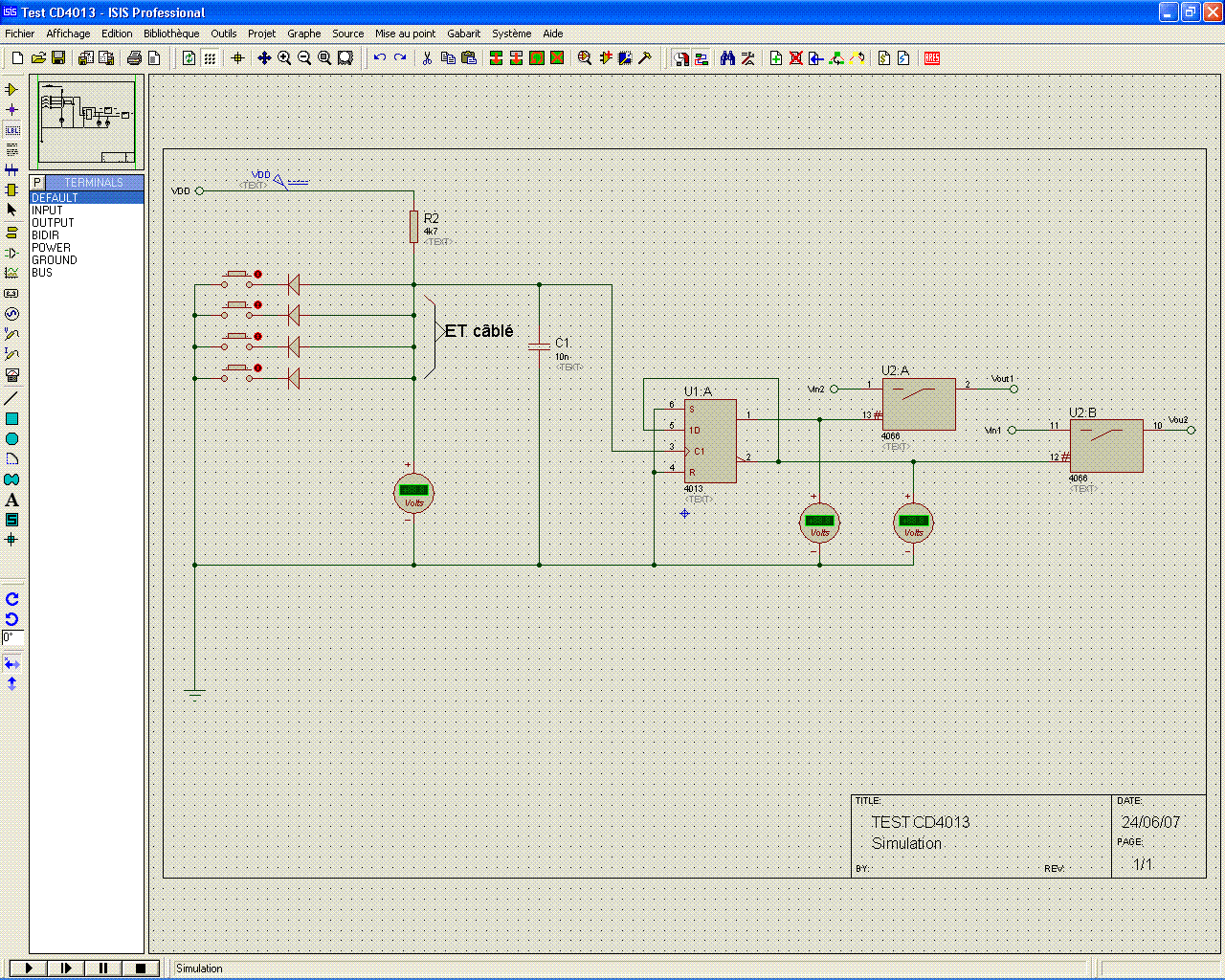Open the Mise au point menu
Screen dimensions: 1225x980
click(405, 33)
